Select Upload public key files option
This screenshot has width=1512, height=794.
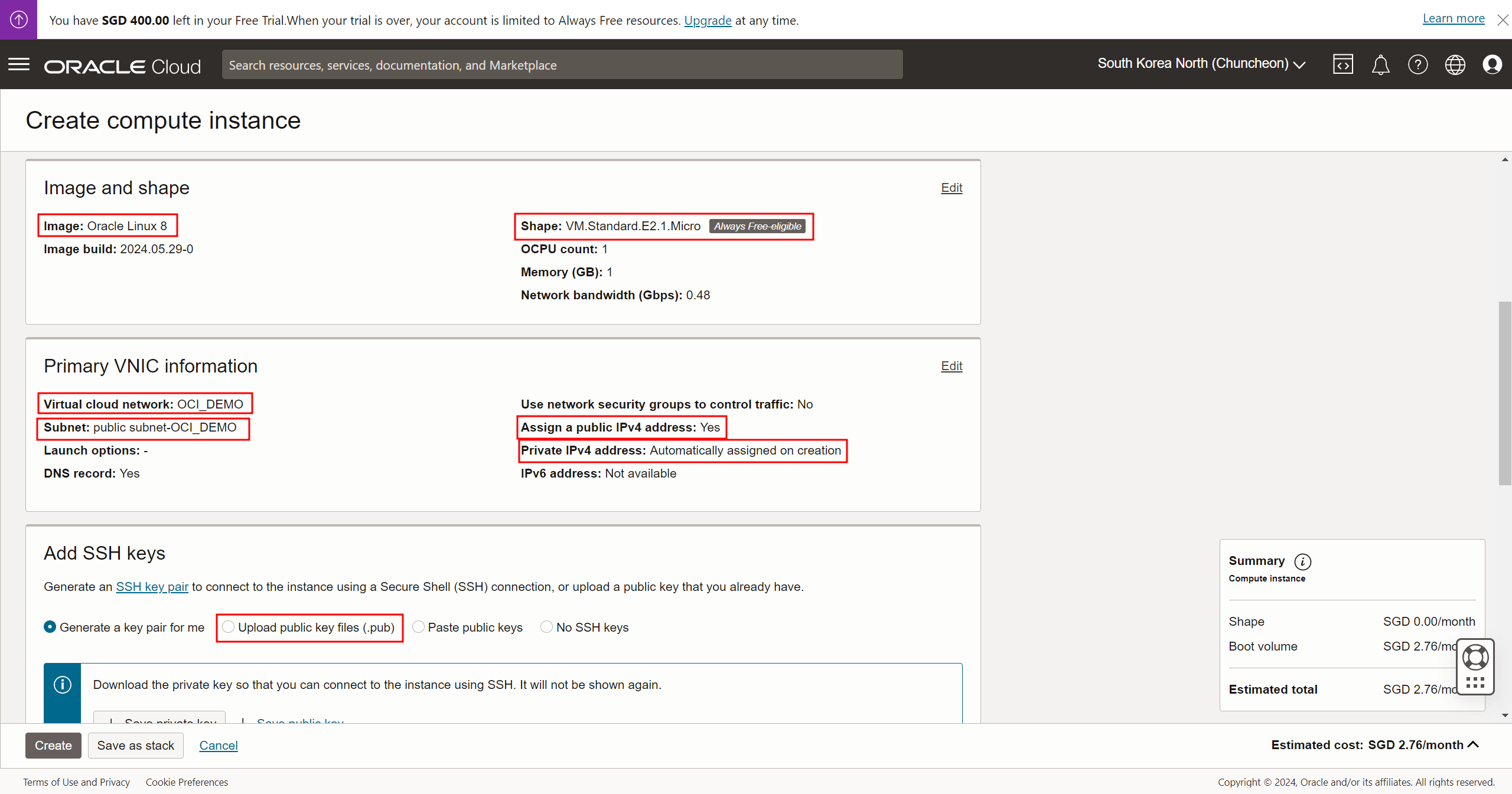[229, 627]
